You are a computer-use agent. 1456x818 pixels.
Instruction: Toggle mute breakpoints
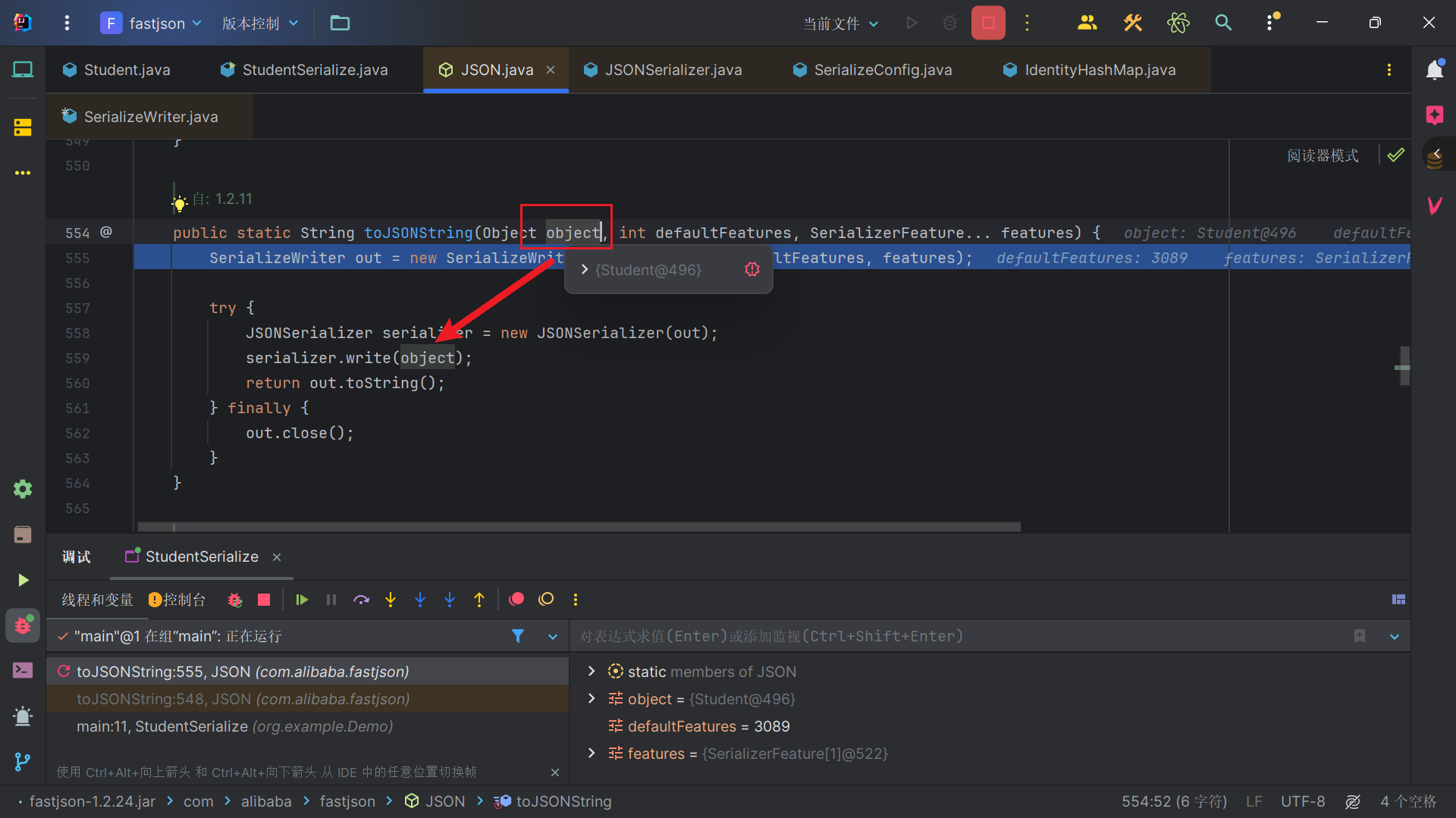pos(546,600)
